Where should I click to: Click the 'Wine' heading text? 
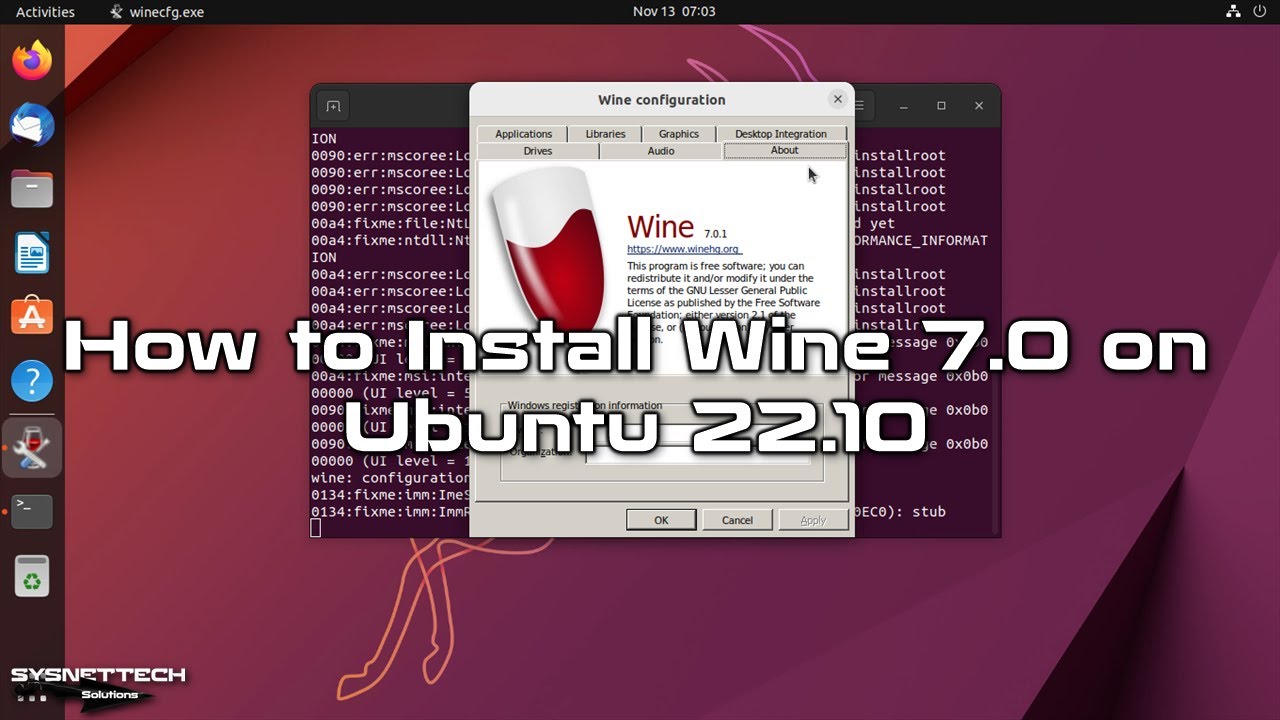pos(660,226)
